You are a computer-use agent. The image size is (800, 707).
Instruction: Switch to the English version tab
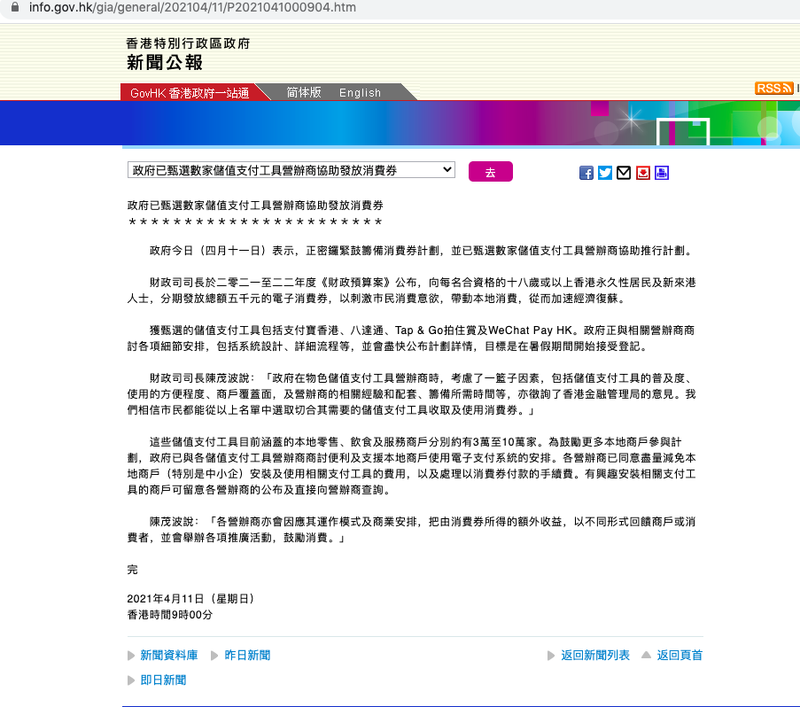360,93
